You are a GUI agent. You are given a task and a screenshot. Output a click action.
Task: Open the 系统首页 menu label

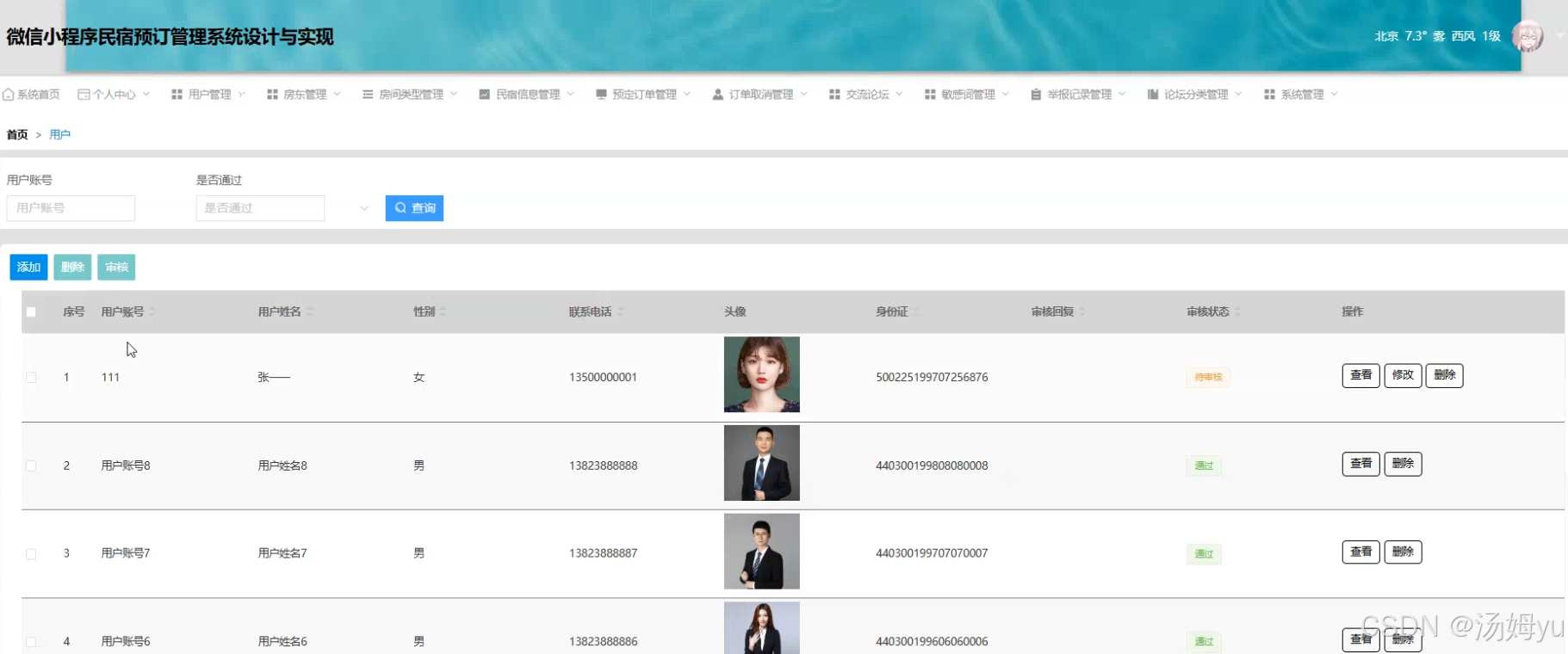click(39, 95)
